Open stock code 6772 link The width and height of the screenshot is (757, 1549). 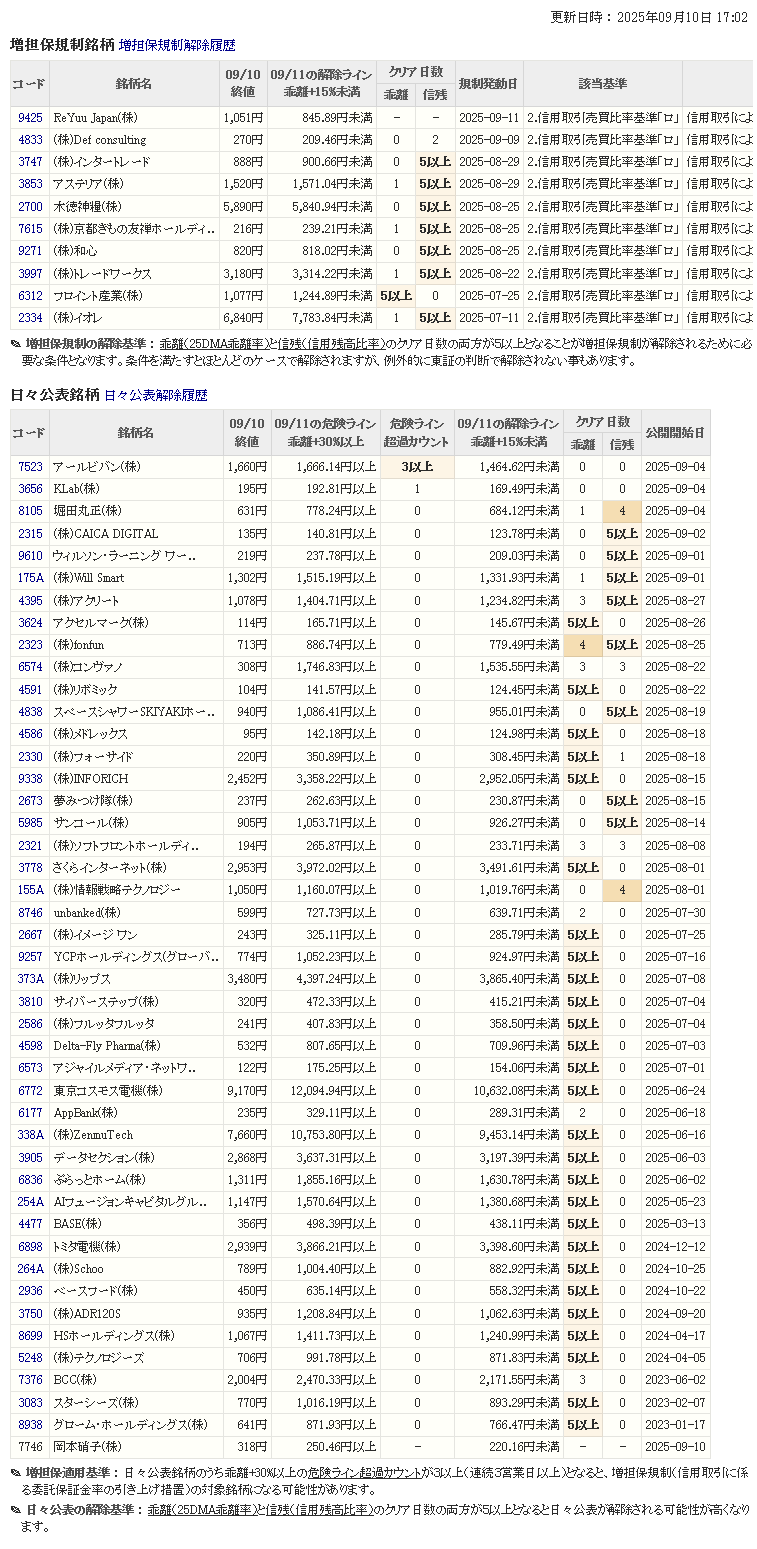click(30, 1091)
